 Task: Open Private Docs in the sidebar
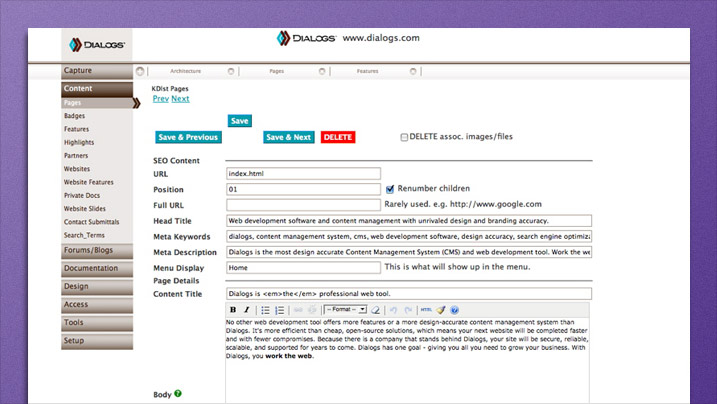pos(82,196)
